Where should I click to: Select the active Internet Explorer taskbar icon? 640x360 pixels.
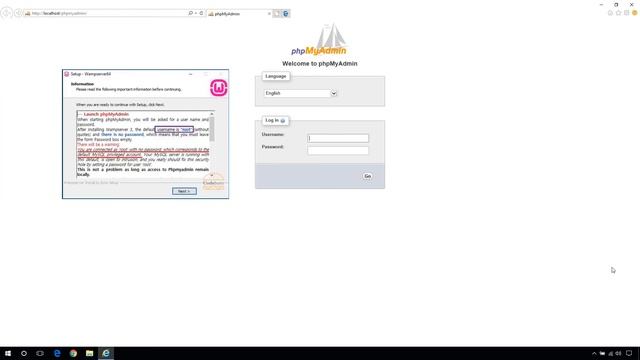pos(106,353)
